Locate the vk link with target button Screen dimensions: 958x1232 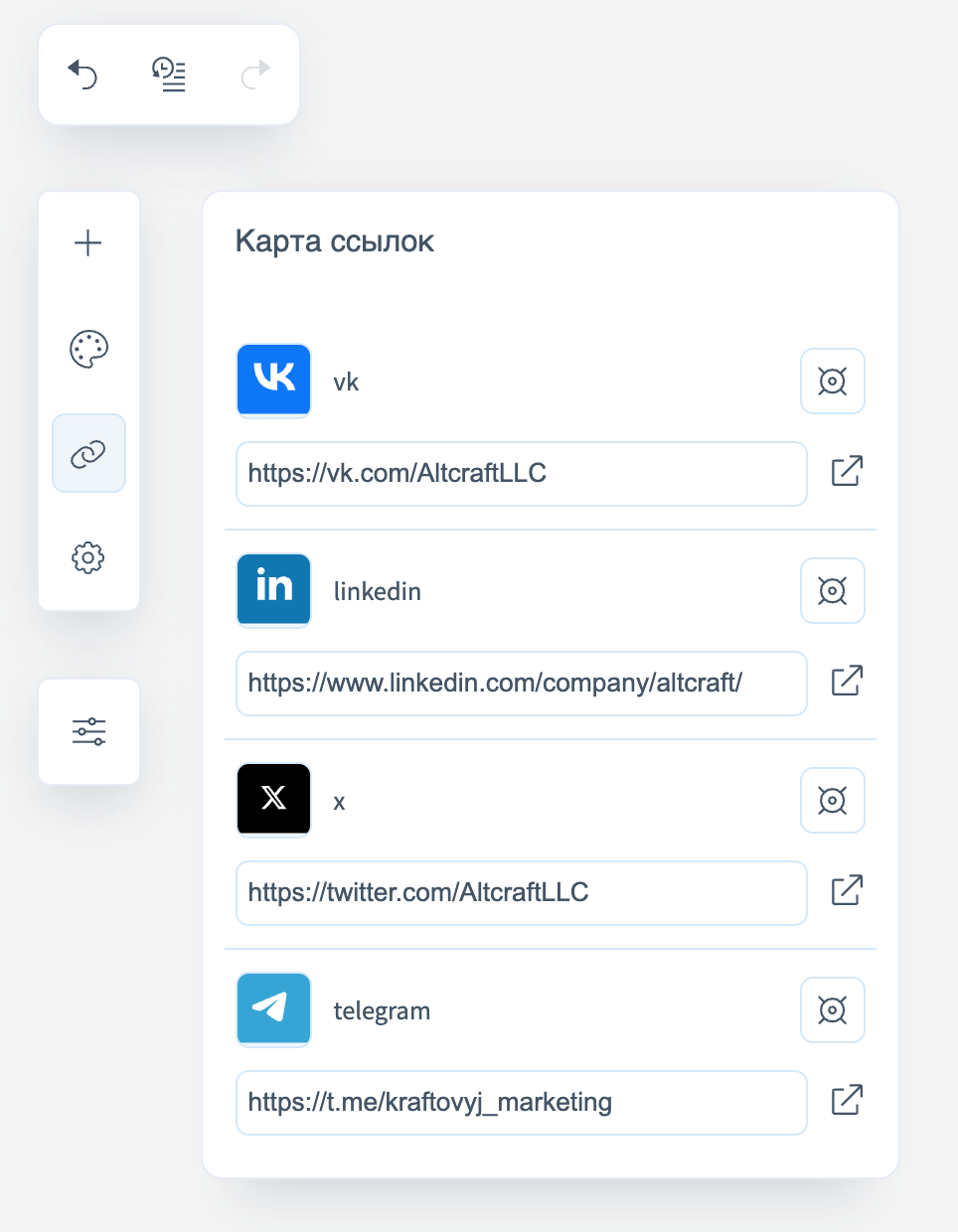coord(832,381)
